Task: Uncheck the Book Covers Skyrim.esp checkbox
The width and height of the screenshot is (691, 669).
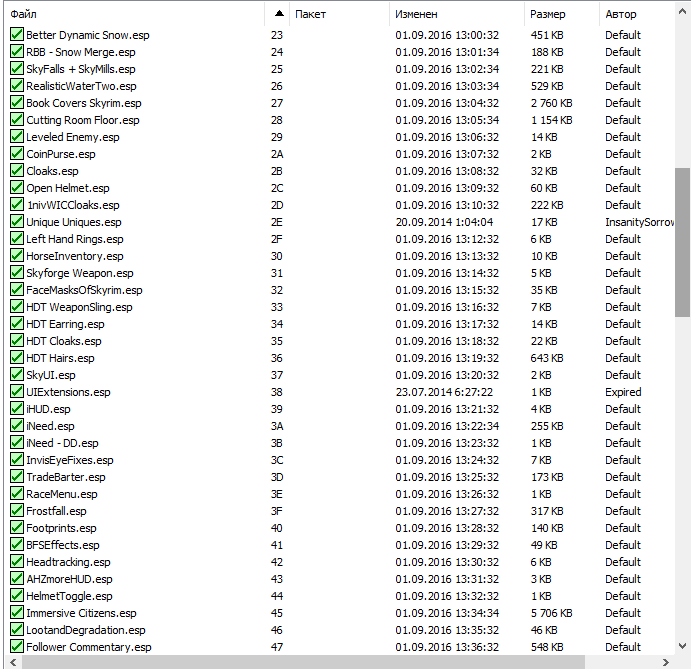Action: click(x=17, y=102)
